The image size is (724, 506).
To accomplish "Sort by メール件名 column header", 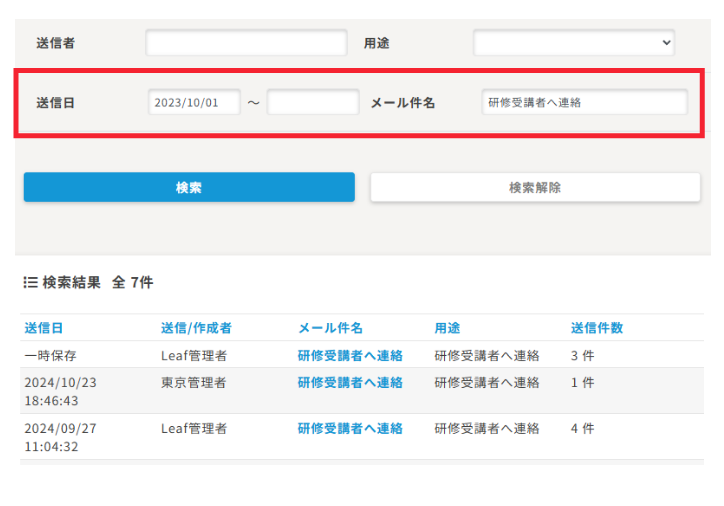I will 330,328.
